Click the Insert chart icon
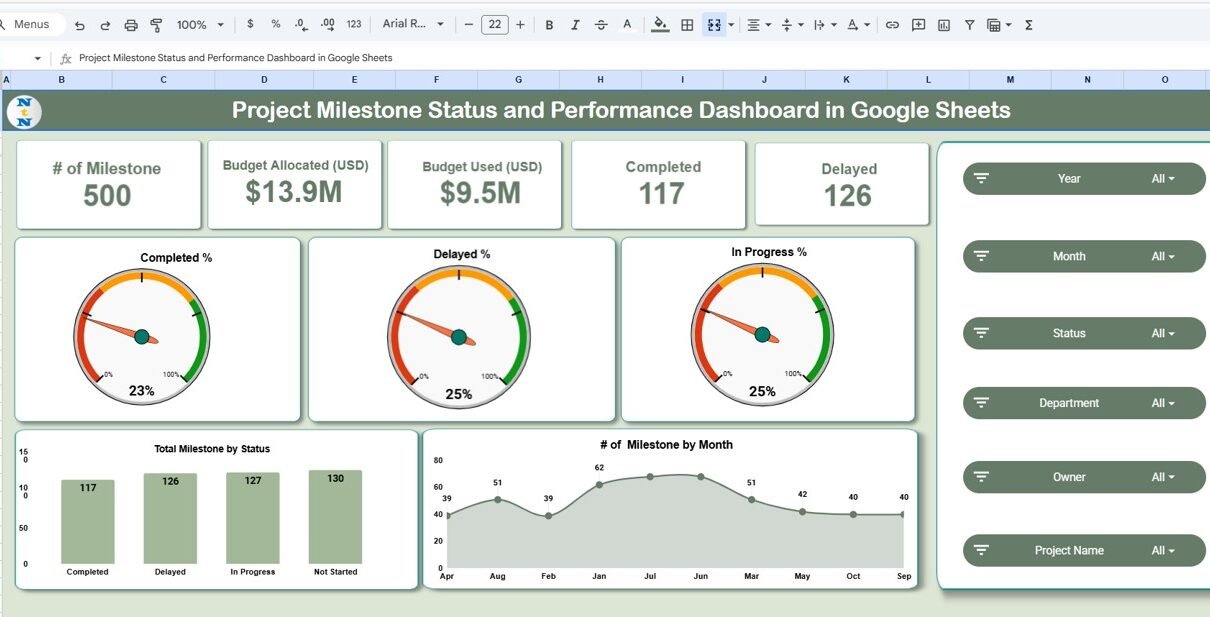This screenshot has width=1210, height=617. [944, 25]
